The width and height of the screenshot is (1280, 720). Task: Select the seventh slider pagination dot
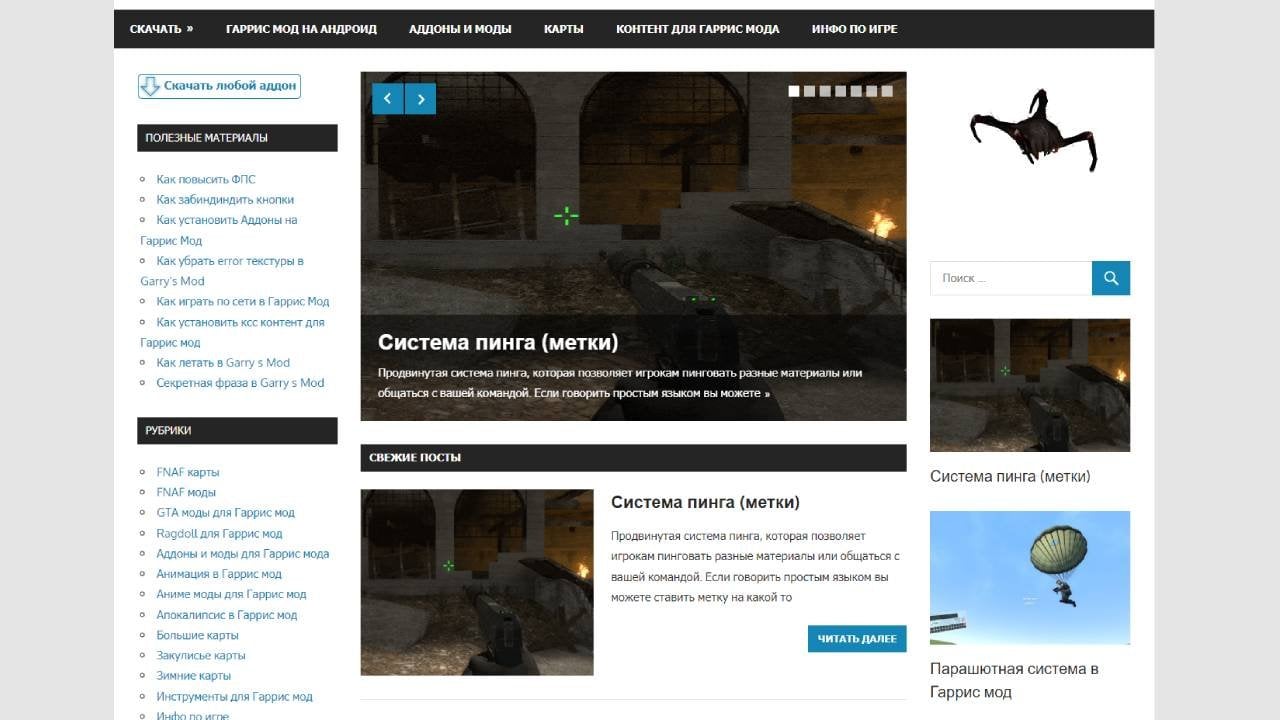pyautogui.click(x=887, y=91)
